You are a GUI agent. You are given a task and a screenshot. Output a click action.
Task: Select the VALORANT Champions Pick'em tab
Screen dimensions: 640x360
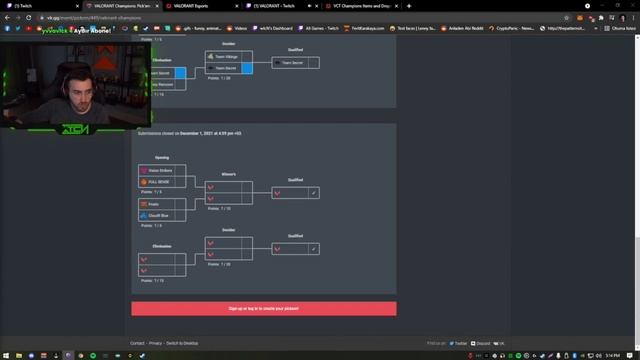122,6
